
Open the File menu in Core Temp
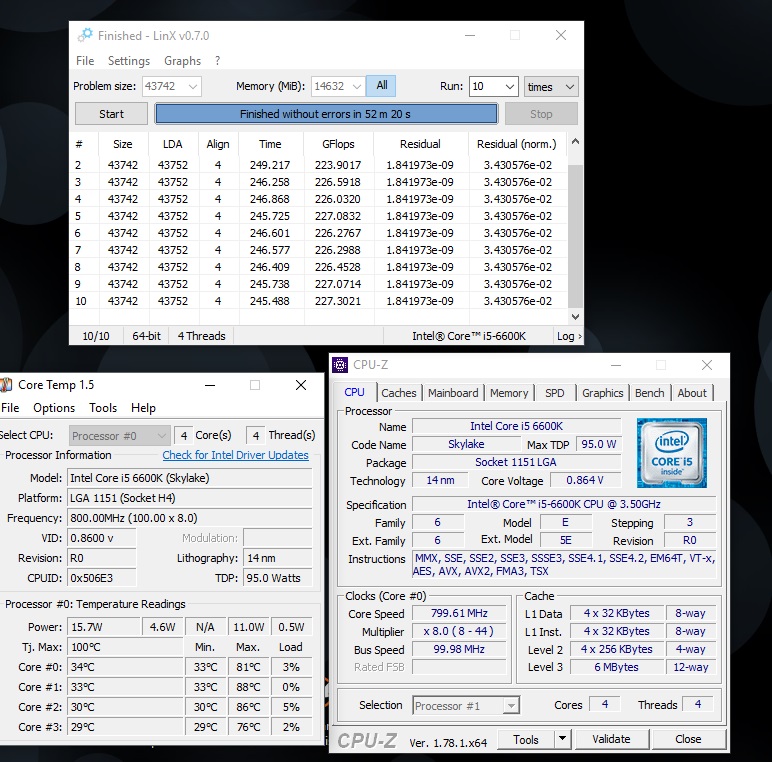tap(10, 408)
